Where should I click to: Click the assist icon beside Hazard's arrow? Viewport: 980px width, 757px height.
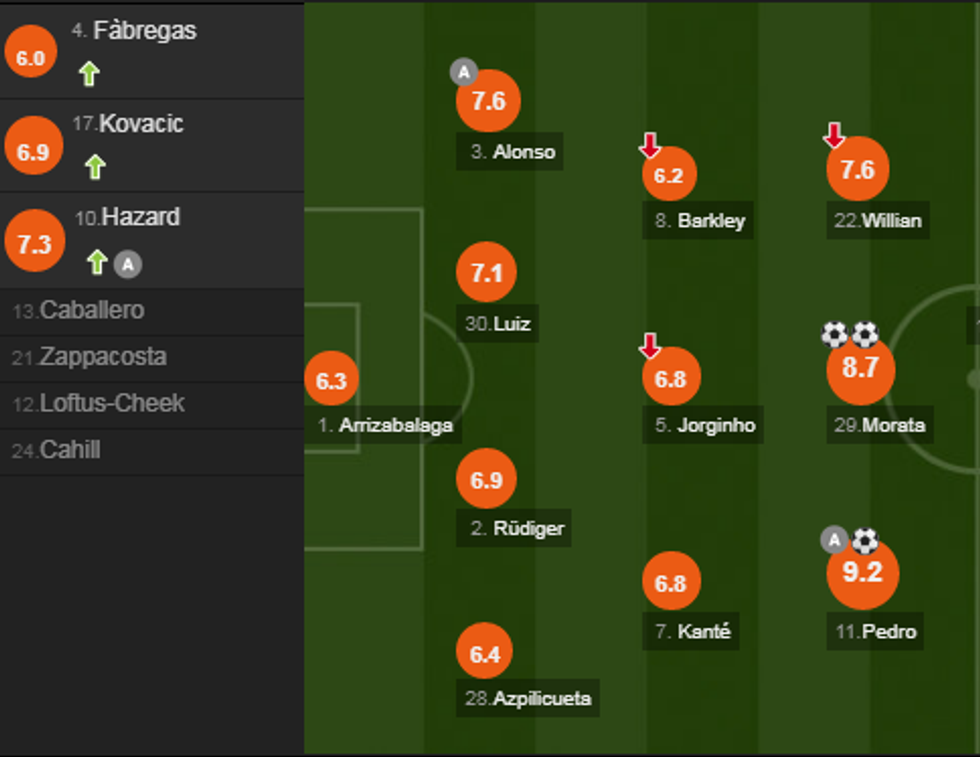pyautogui.click(x=127, y=264)
